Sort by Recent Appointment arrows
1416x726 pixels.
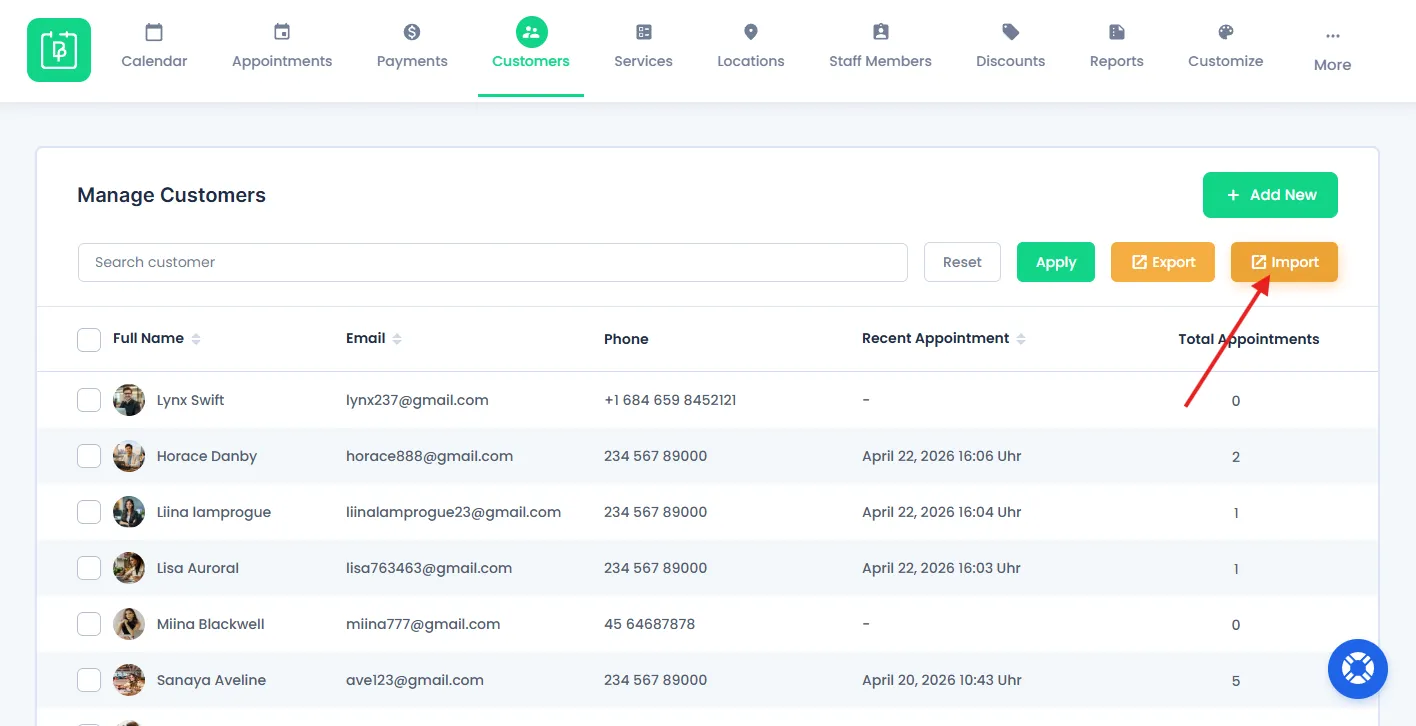click(x=1021, y=339)
